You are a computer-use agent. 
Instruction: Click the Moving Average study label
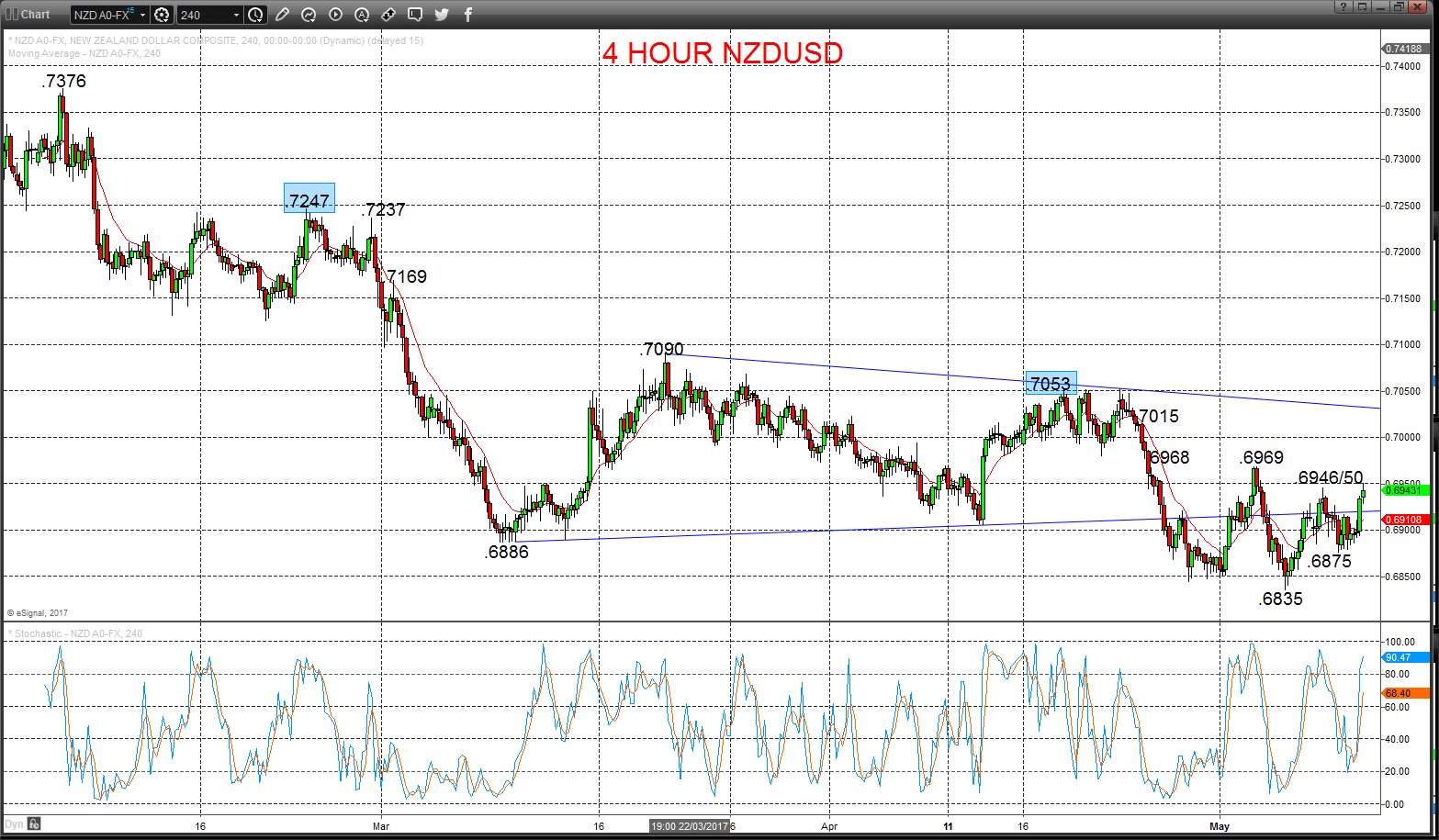pos(84,53)
